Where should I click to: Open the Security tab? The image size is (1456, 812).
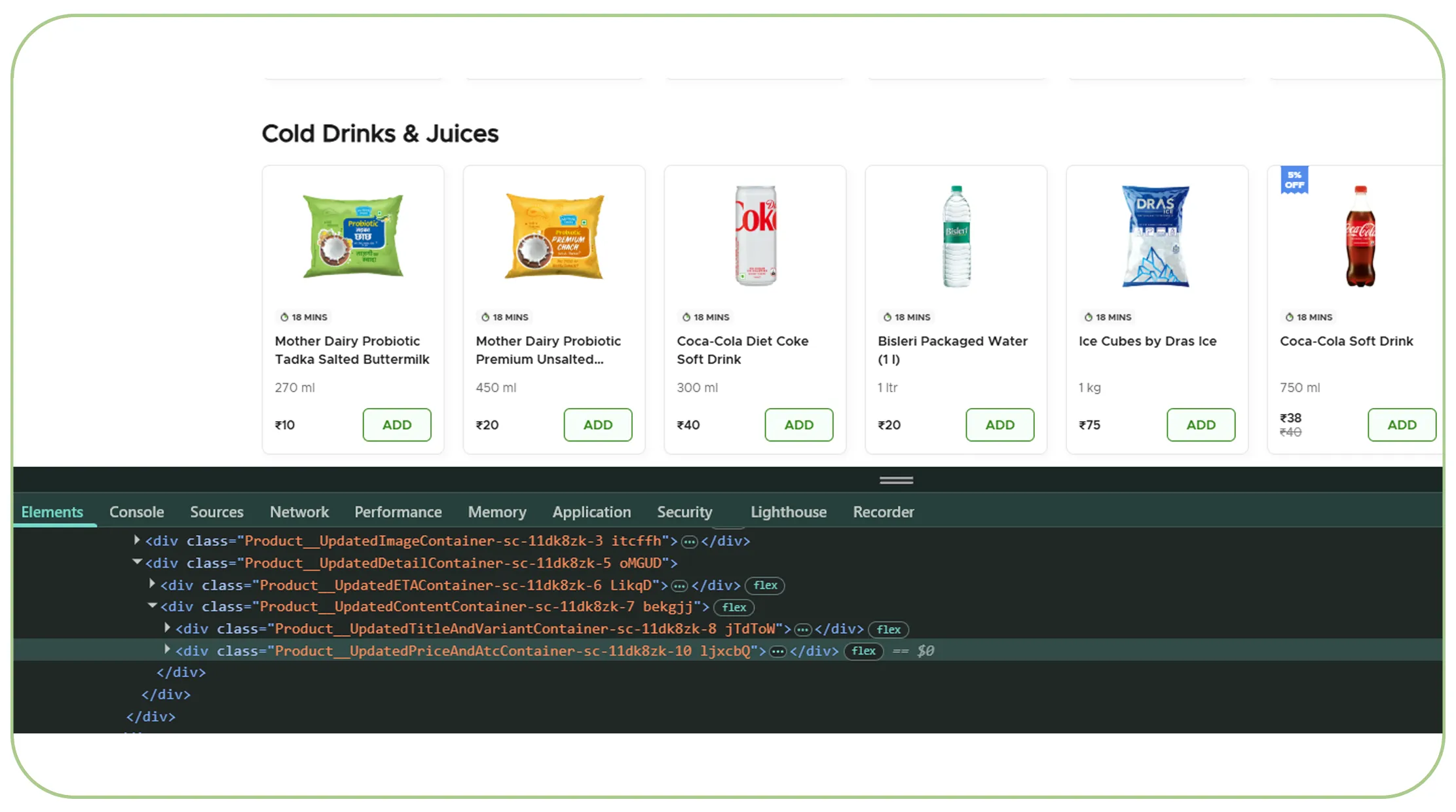pyautogui.click(x=684, y=512)
